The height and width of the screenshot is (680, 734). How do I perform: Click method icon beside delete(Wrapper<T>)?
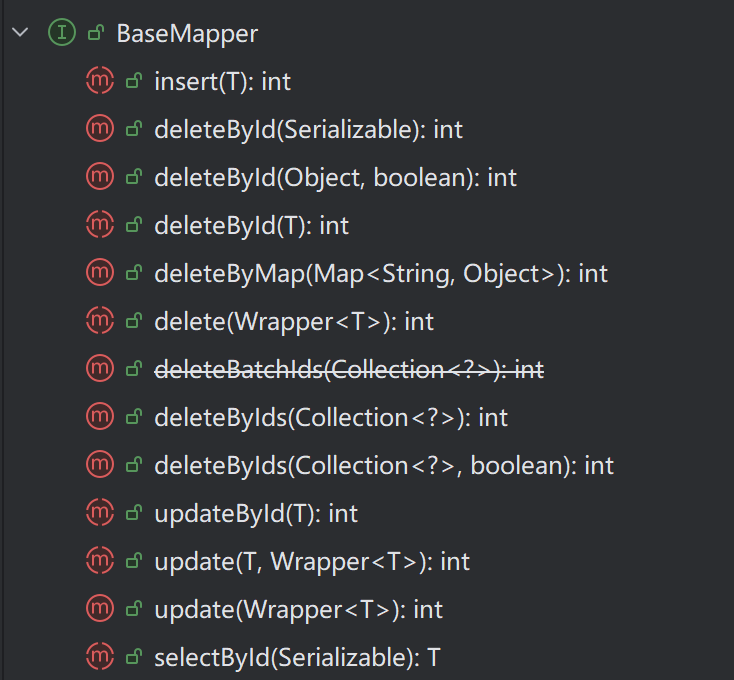point(100,321)
